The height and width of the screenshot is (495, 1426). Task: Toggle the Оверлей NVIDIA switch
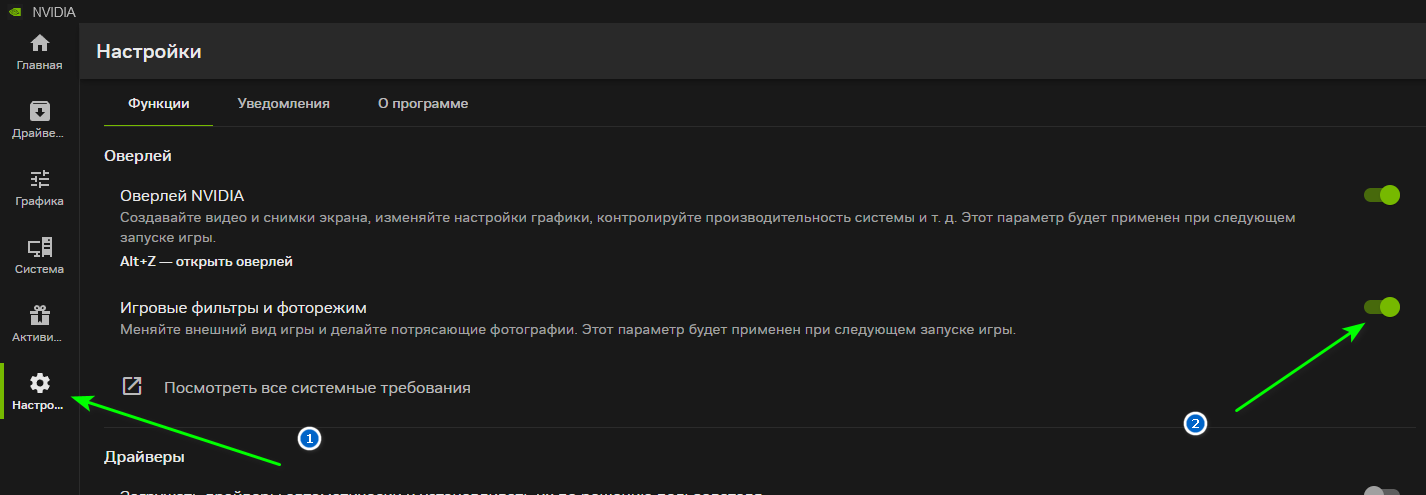(1381, 195)
